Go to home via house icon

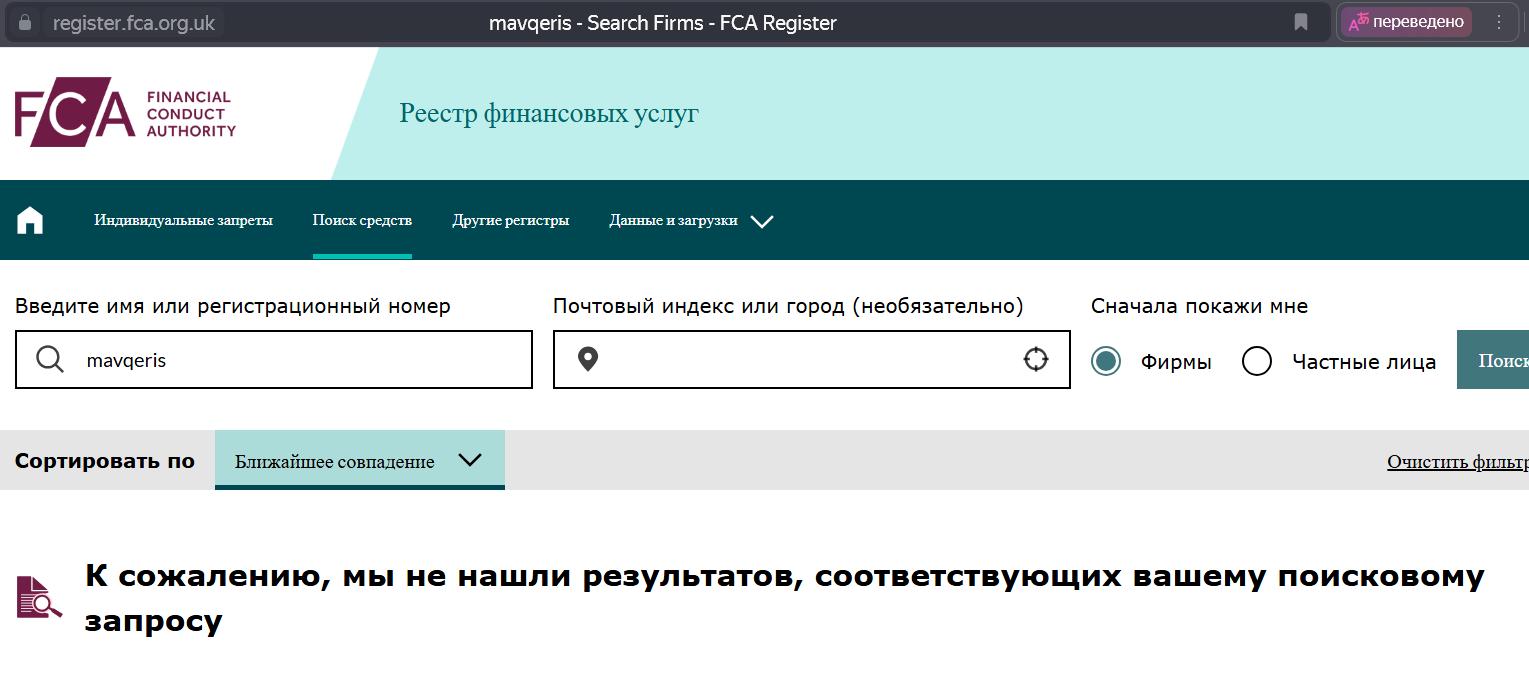(x=30, y=220)
